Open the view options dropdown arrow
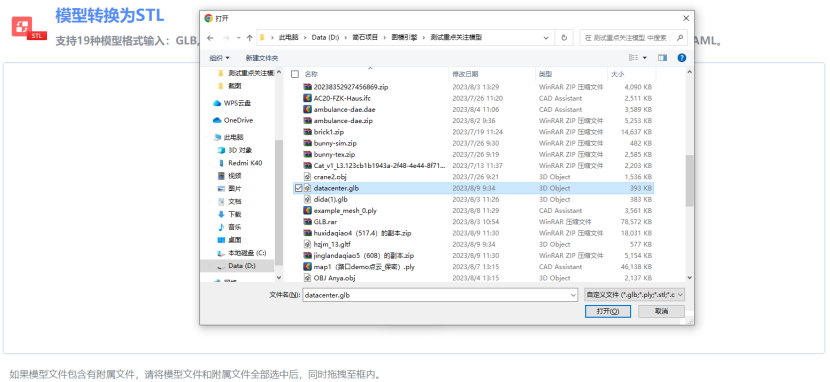The width and height of the screenshot is (830, 382). click(x=644, y=58)
